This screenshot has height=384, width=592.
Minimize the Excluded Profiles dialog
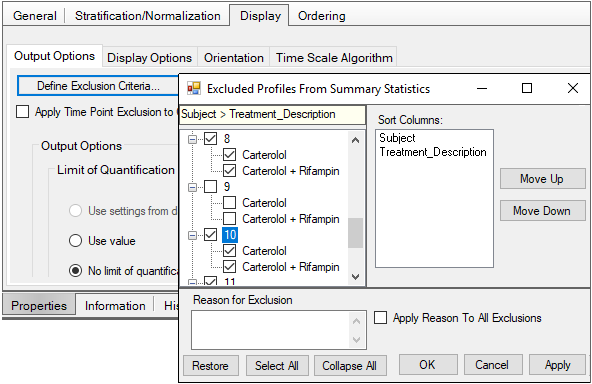tap(482, 88)
